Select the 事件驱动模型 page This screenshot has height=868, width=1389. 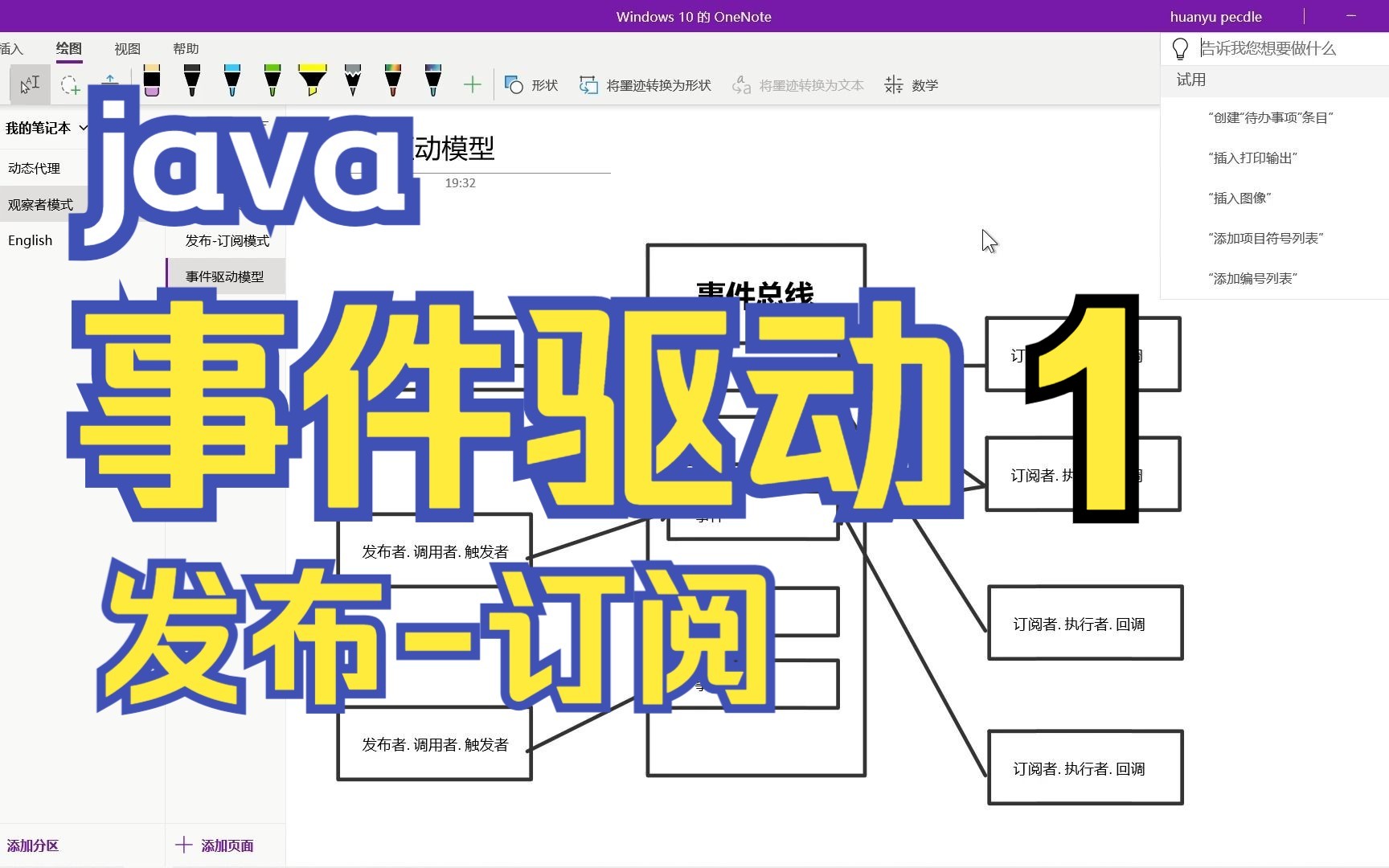tap(225, 276)
